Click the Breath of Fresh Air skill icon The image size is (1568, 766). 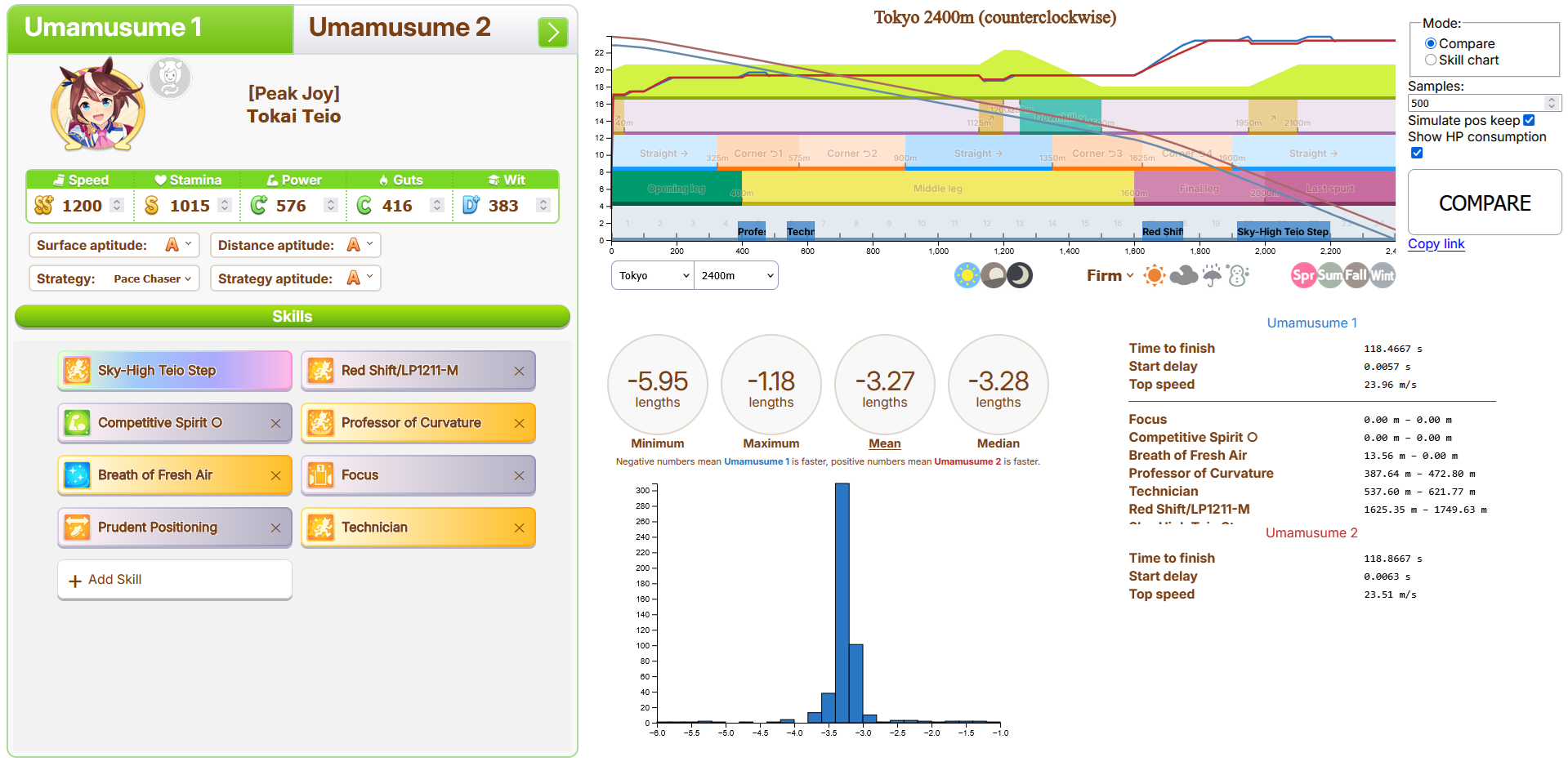pos(77,474)
